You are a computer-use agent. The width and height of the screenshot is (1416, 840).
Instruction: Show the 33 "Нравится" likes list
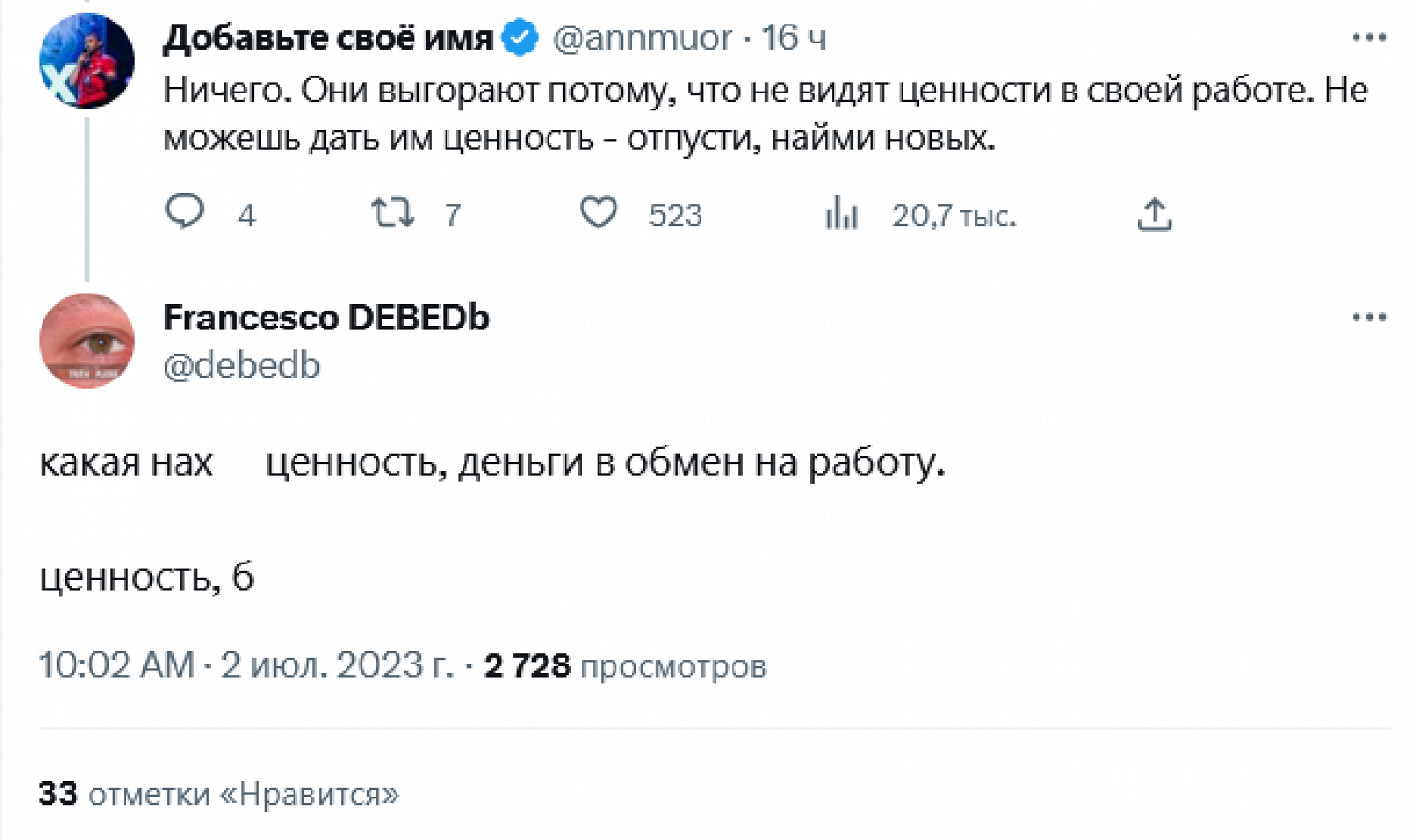(x=219, y=794)
